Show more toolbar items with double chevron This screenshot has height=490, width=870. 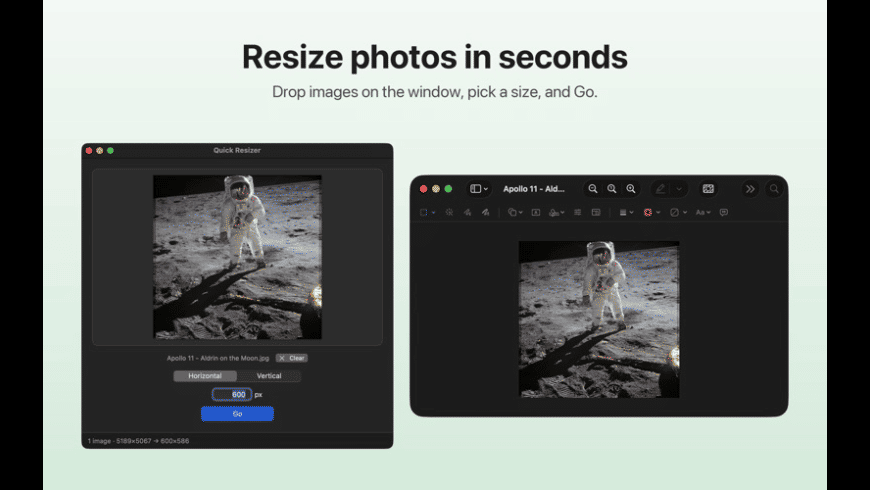(x=750, y=189)
